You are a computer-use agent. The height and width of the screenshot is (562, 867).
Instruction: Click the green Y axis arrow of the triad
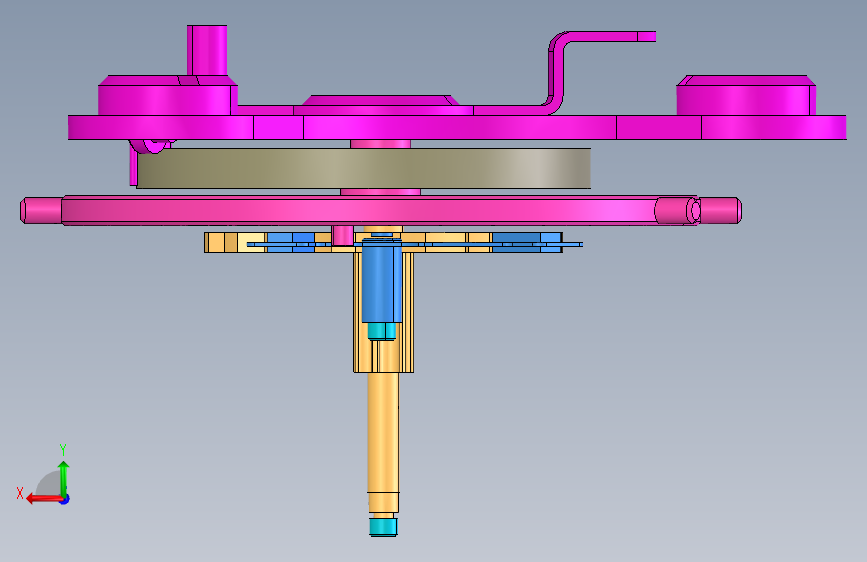click(64, 478)
